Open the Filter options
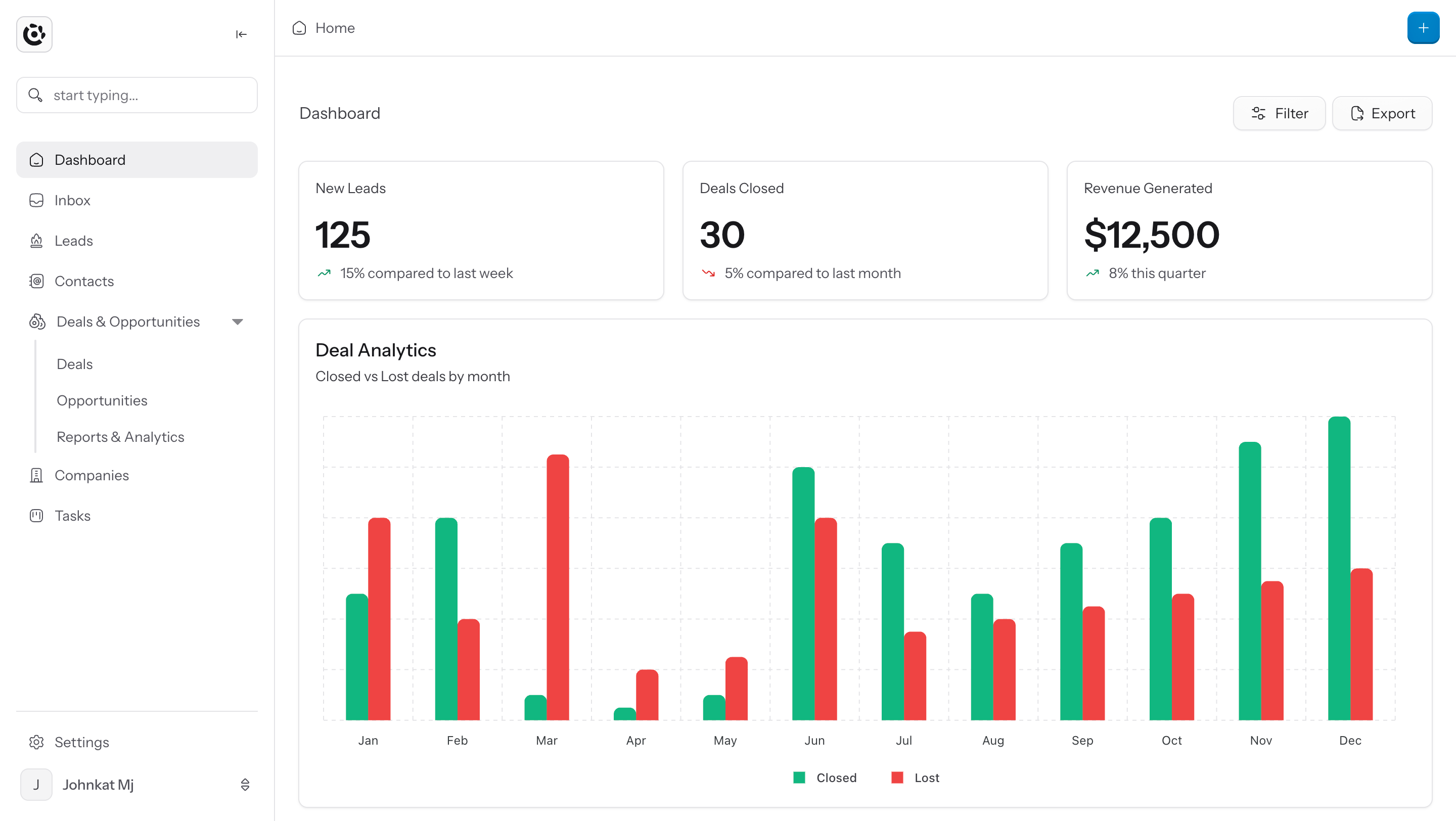Viewport: 1456px width, 821px height. coord(1279,113)
